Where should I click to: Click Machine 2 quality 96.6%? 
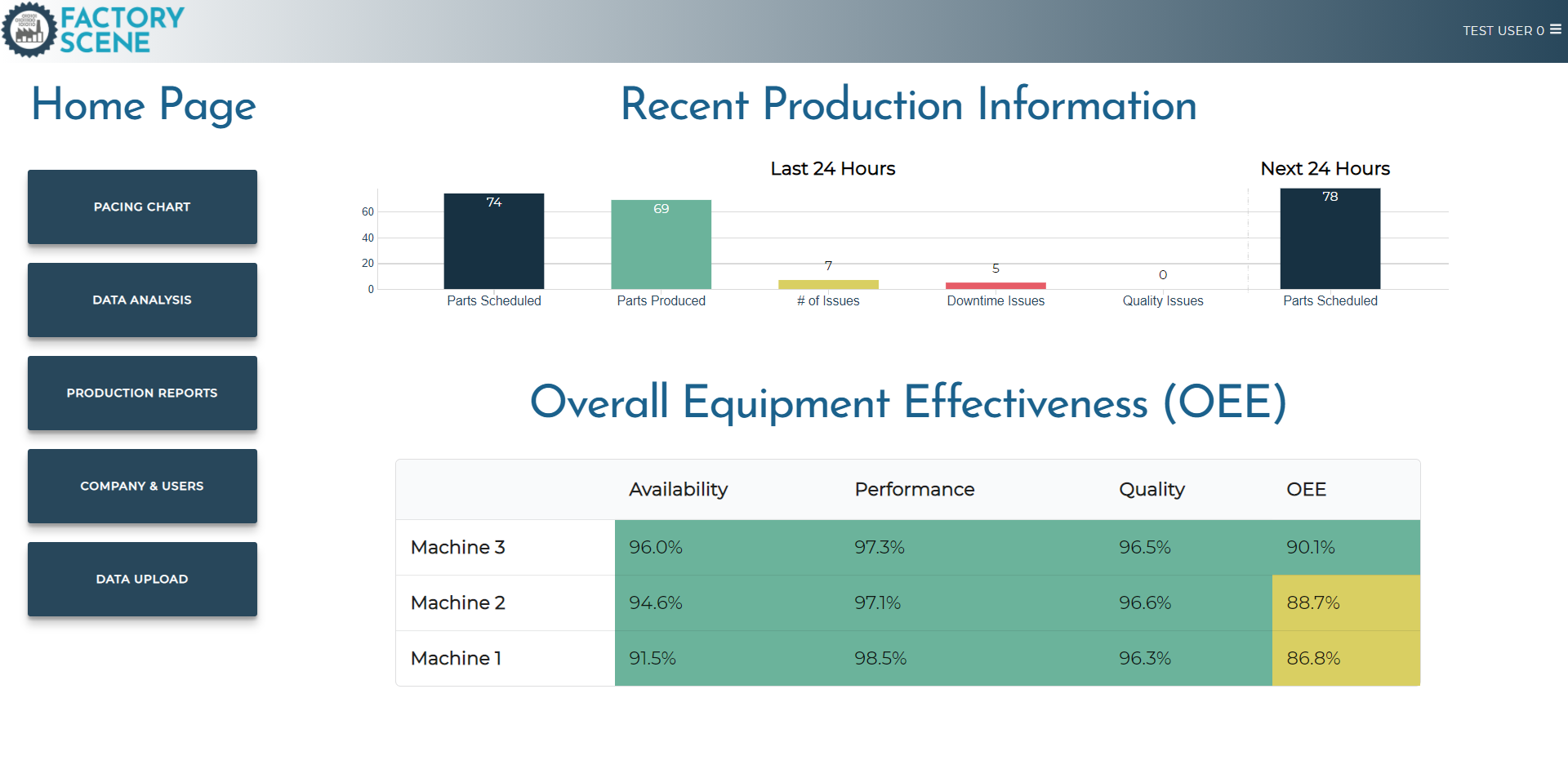(1145, 602)
